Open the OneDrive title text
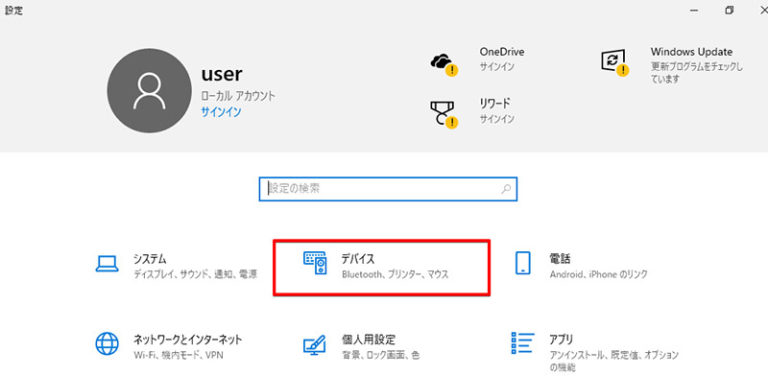Image resolution: width=768 pixels, height=376 pixels. 502,52
